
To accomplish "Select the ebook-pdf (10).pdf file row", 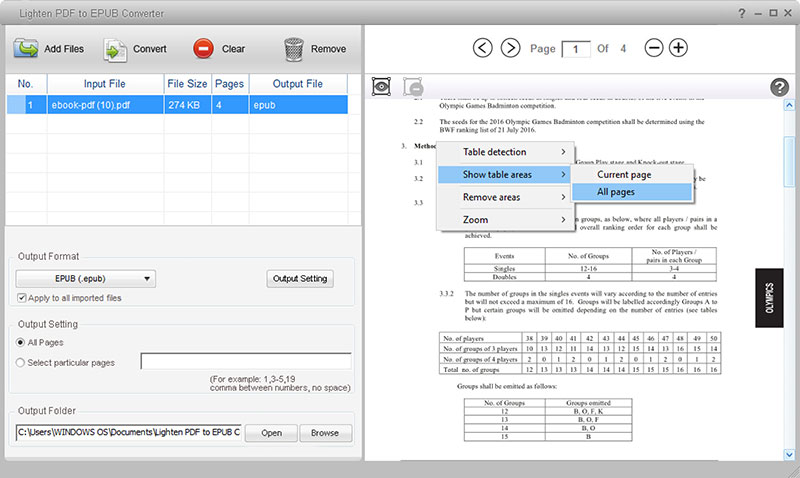I will [177, 105].
